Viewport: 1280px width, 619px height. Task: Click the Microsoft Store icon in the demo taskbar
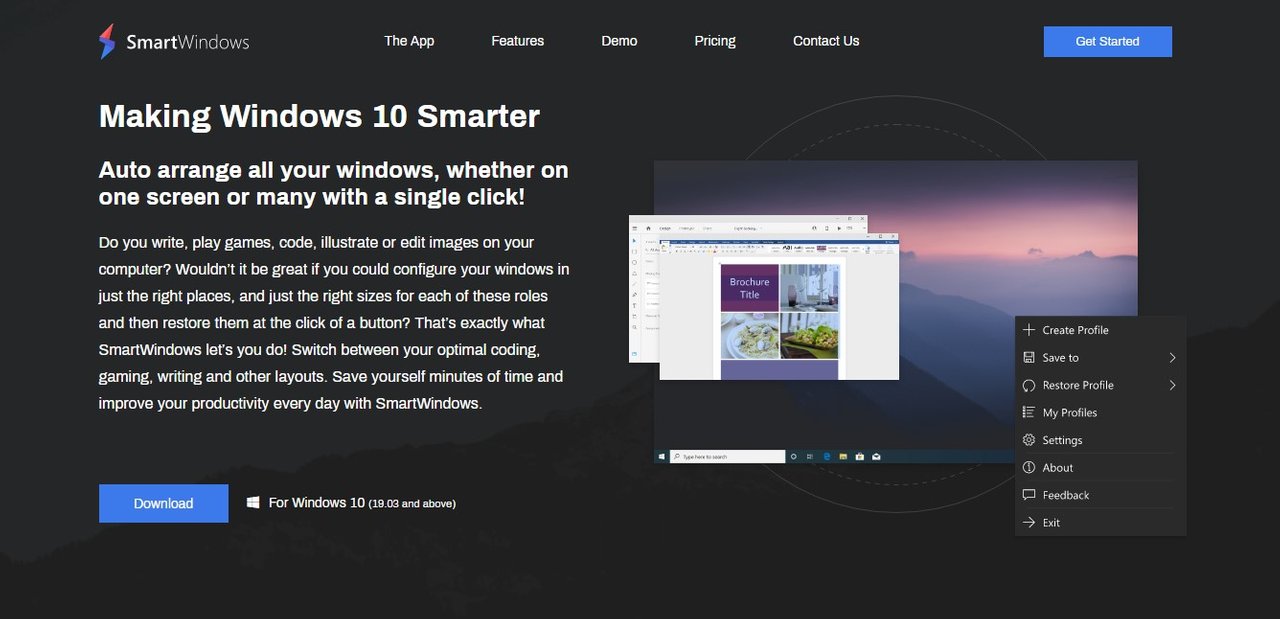[x=859, y=456]
